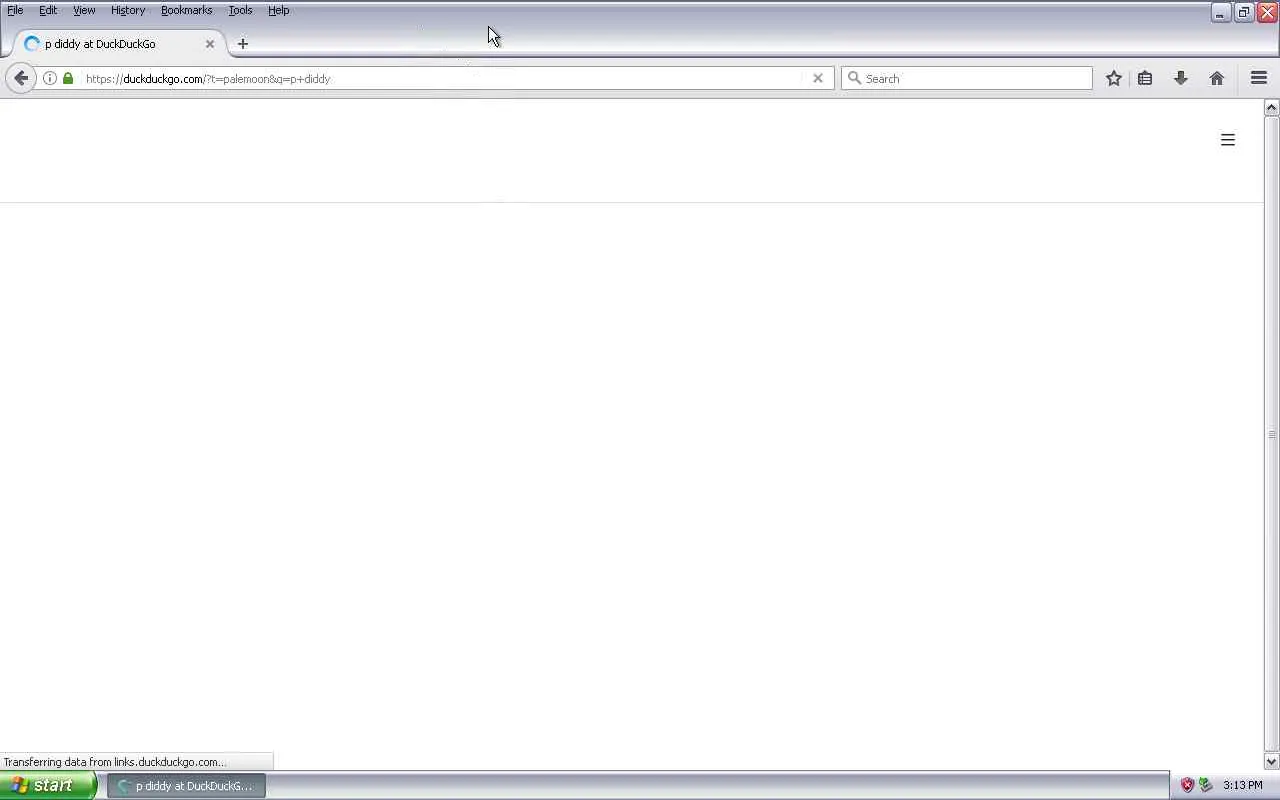The width and height of the screenshot is (1280, 800).
Task: Show site information icon
Action: click(x=50, y=78)
